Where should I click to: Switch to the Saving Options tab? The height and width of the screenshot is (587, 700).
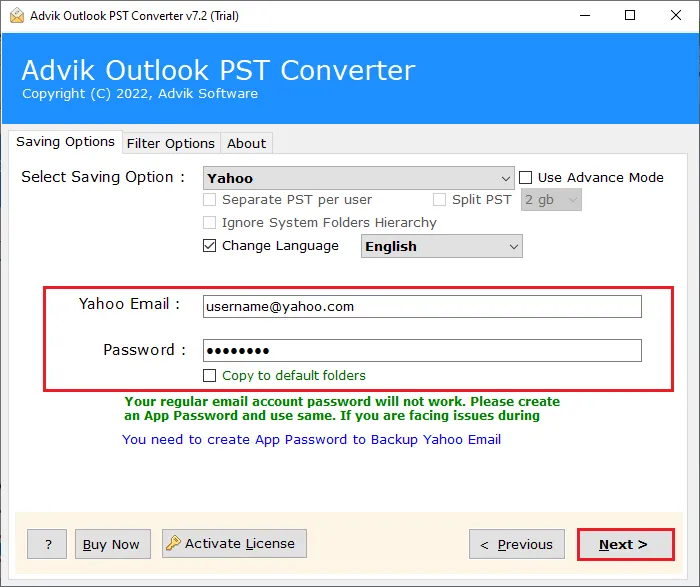(x=65, y=142)
